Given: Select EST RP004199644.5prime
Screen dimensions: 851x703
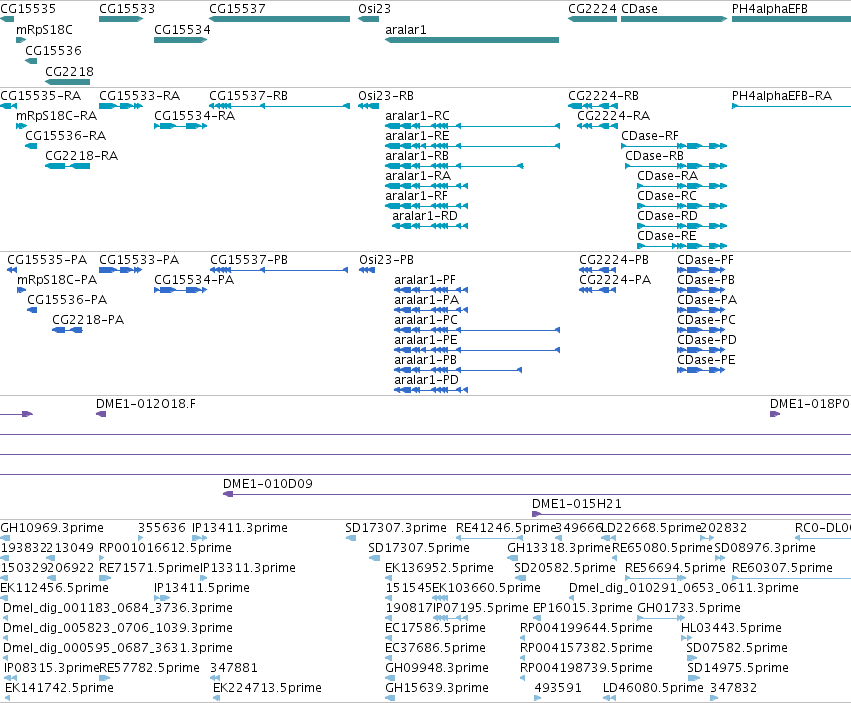Looking at the screenshot, I should [523, 638].
